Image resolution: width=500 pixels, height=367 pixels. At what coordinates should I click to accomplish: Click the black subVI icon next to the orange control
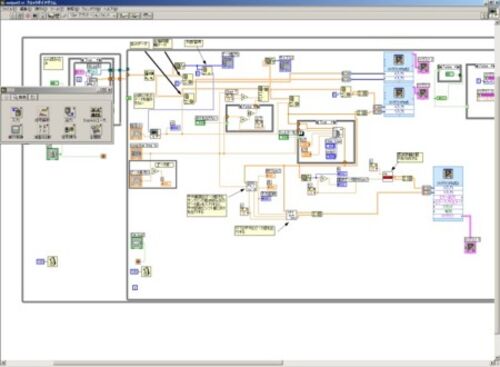(154, 133)
